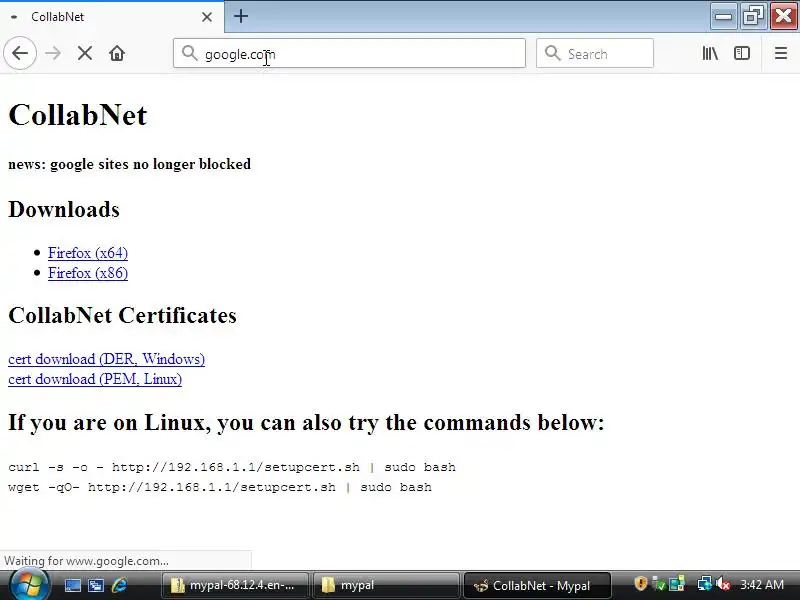Download Firefox (x64)
800x600 pixels.
88,253
